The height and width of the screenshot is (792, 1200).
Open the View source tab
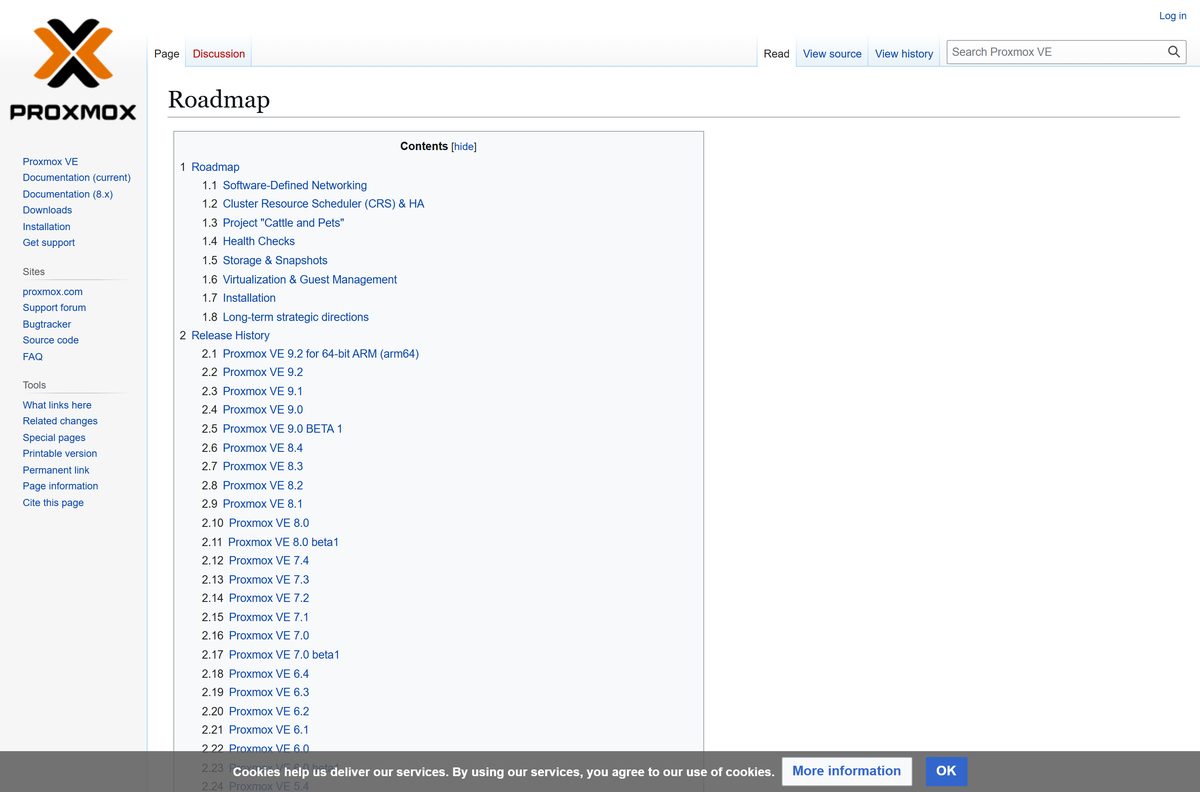pyautogui.click(x=832, y=54)
